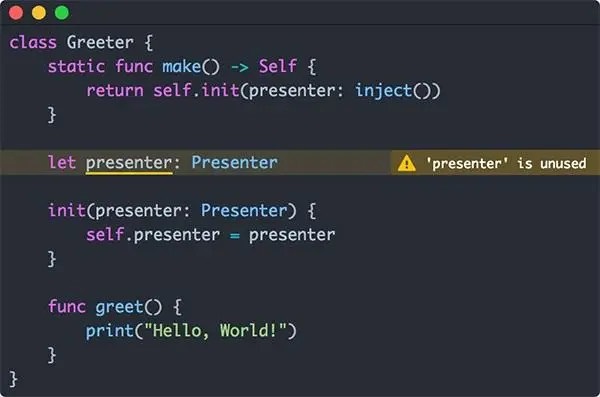Click the return keyword
Screen dimensions: 600x397
pos(115,91)
